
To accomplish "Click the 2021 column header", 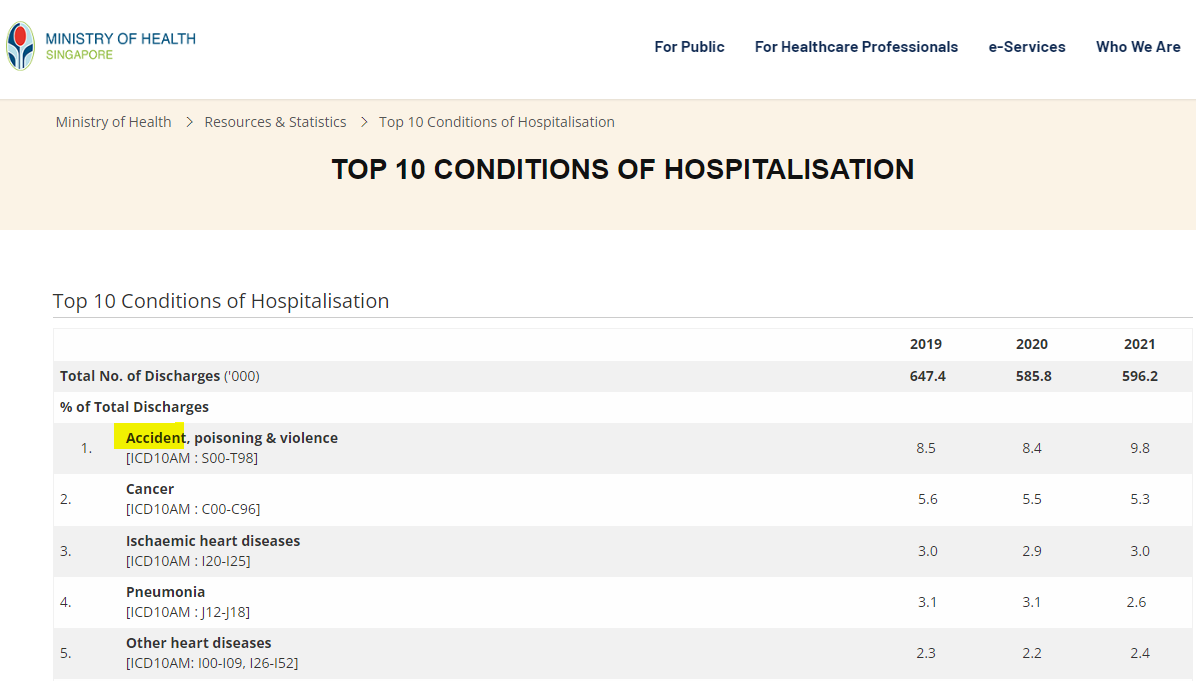I will click(x=1139, y=344).
